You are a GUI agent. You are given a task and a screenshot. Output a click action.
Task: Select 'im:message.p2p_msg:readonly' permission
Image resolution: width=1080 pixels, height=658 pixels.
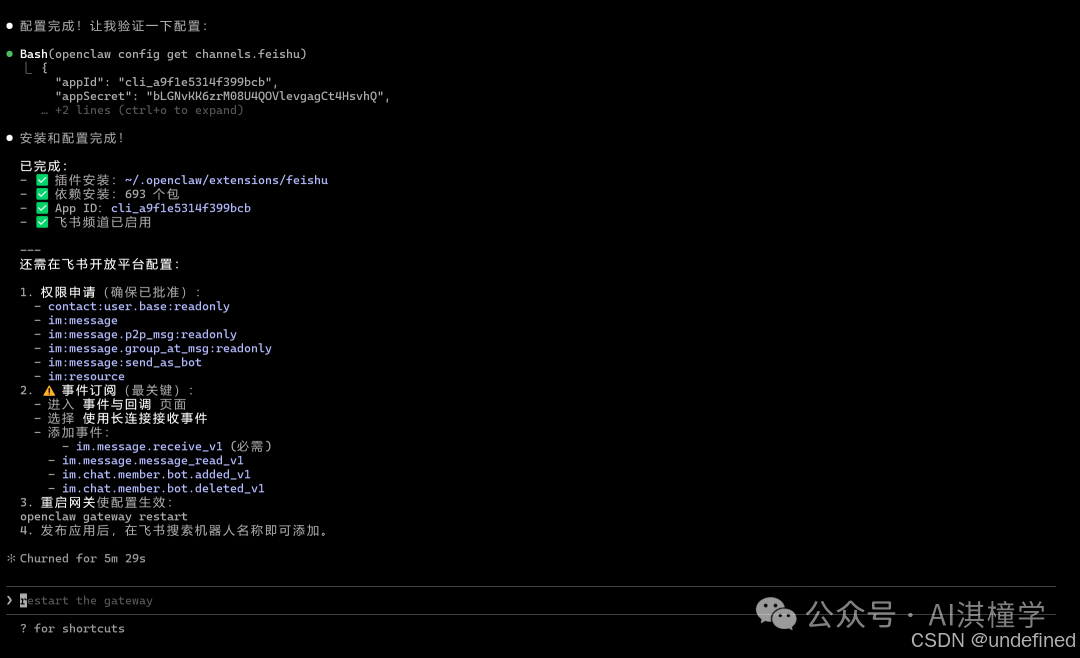coord(142,334)
